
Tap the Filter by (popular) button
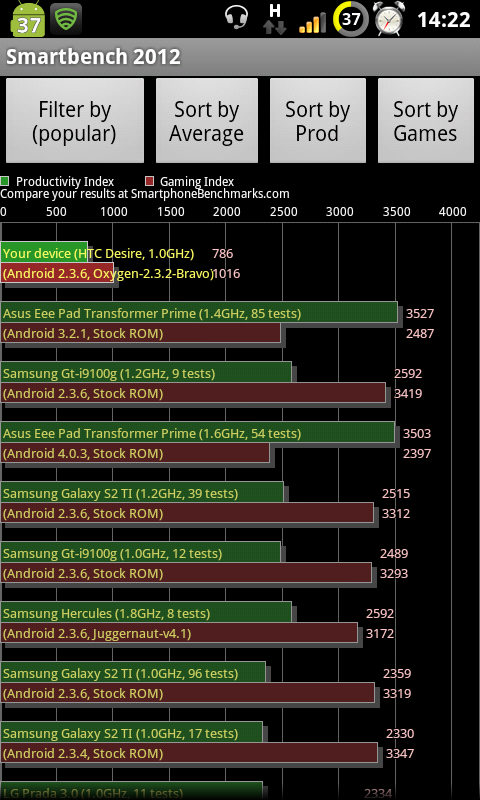tap(75, 121)
